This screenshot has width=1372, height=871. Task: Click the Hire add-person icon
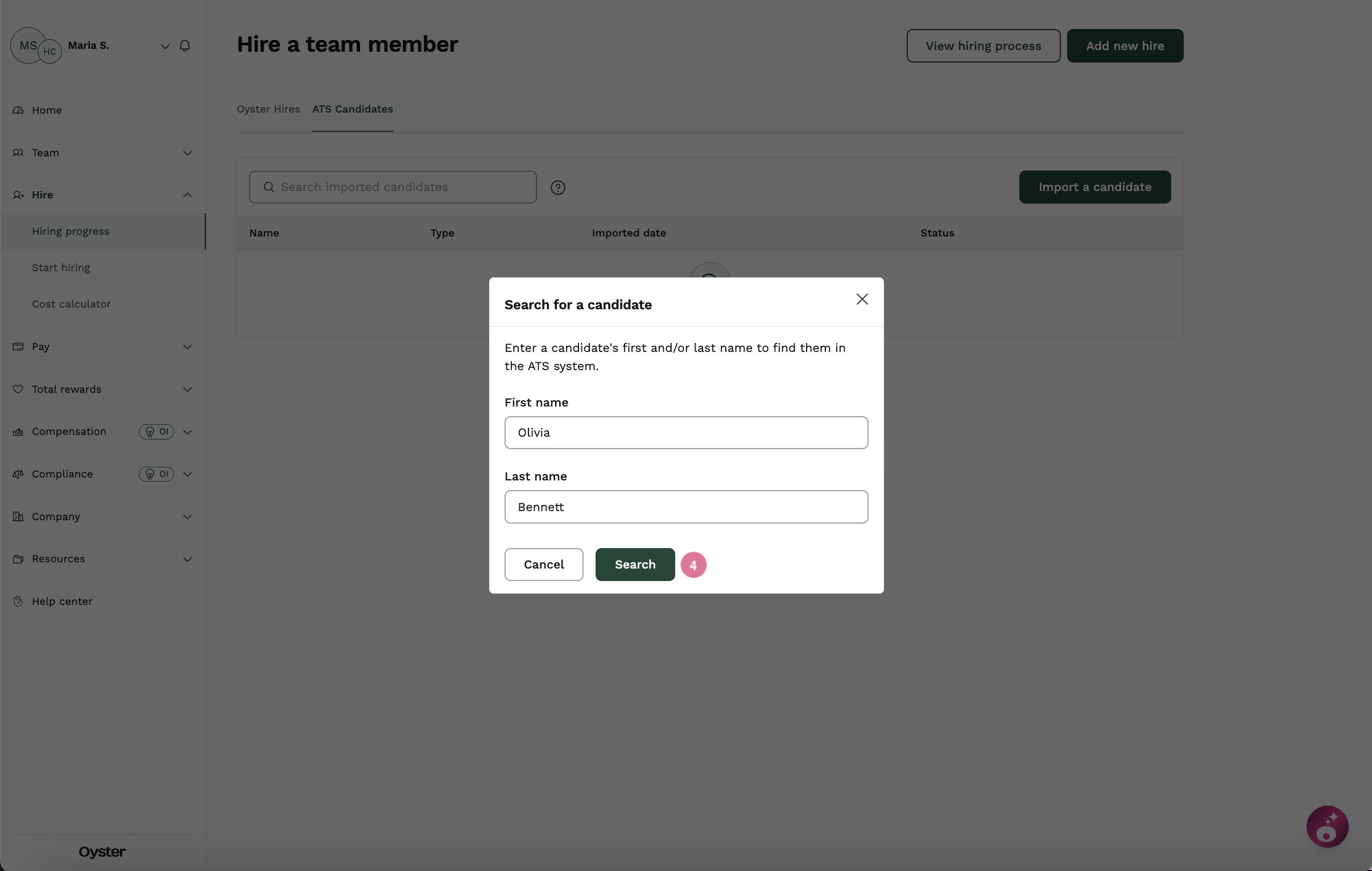[18, 195]
